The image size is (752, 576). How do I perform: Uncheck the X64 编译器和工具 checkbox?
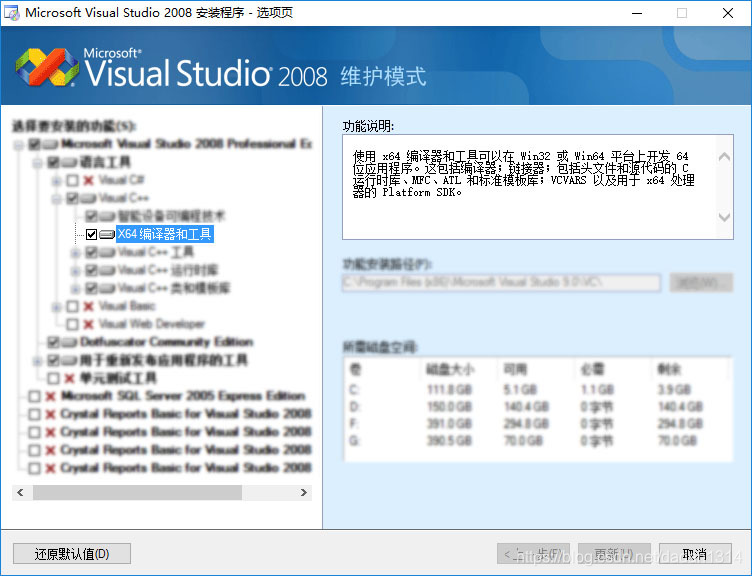91,234
